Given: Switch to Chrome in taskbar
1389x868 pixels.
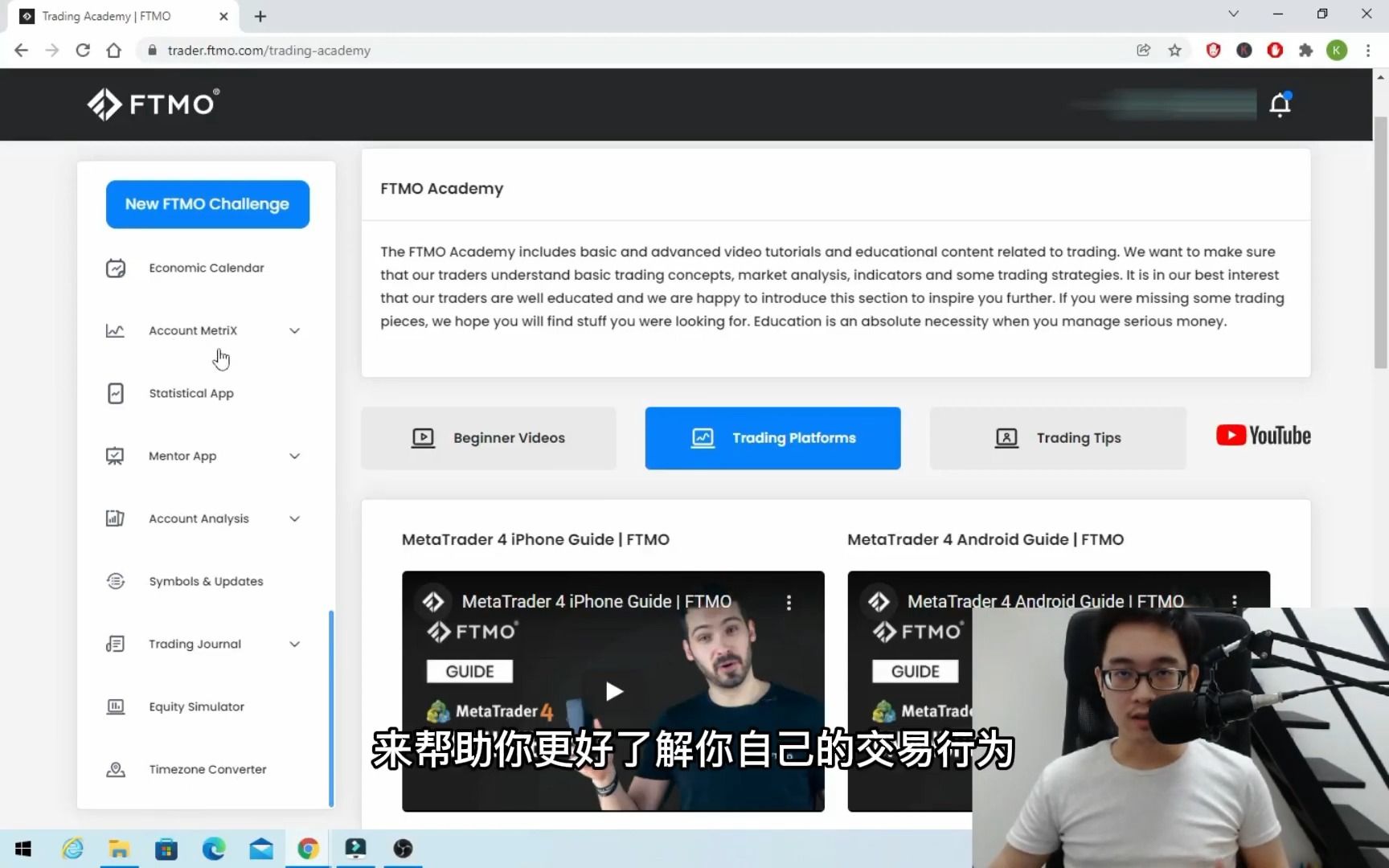Looking at the screenshot, I should 308,849.
